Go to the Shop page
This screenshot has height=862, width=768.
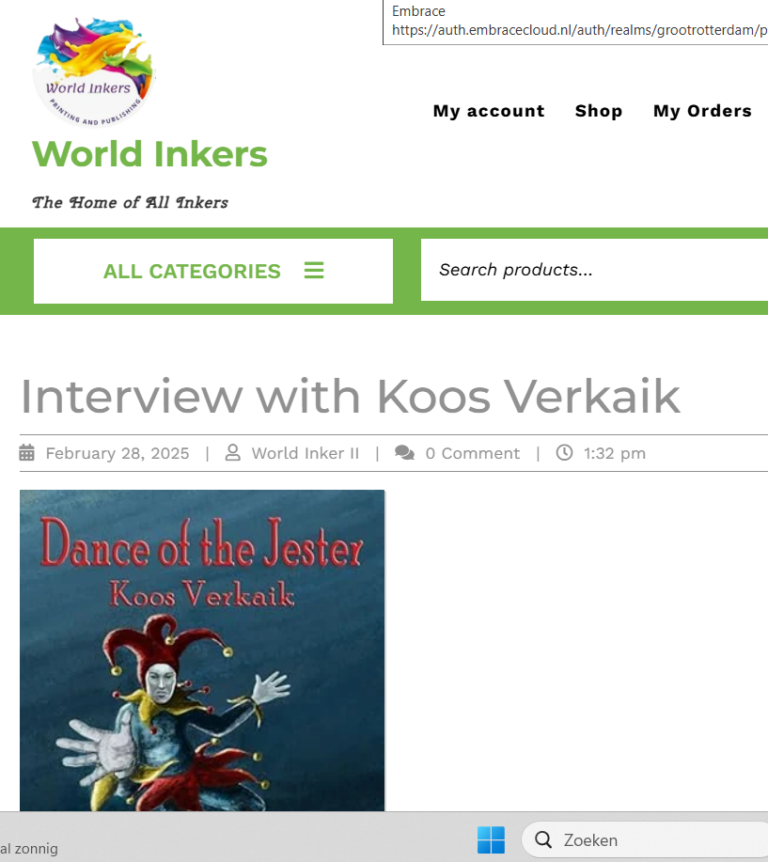click(599, 111)
